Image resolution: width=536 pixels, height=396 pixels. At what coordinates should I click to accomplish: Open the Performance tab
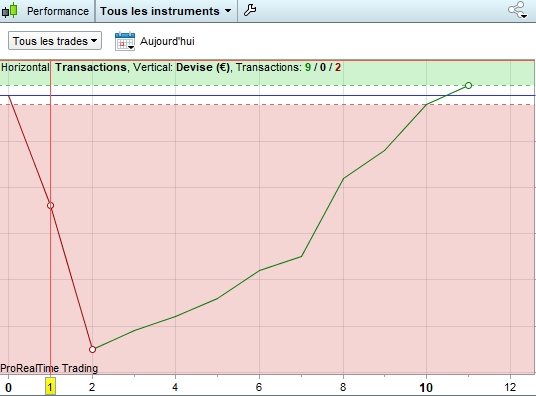[58, 11]
